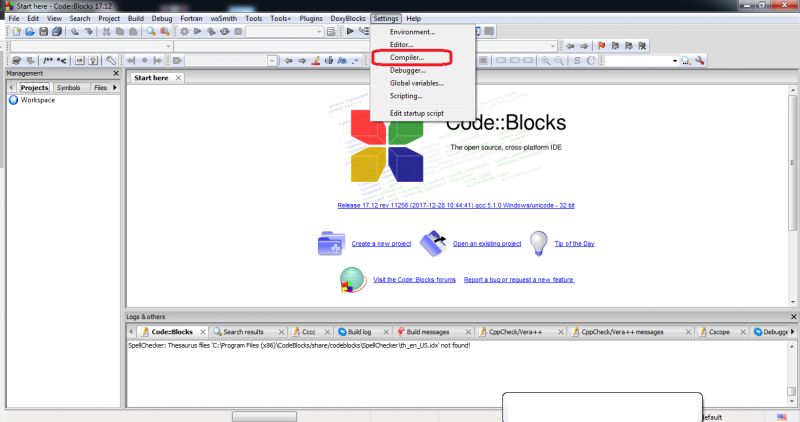This screenshot has width=800, height=422.
Task: Show more Management tabs with the right arrow
Action: tap(115, 88)
